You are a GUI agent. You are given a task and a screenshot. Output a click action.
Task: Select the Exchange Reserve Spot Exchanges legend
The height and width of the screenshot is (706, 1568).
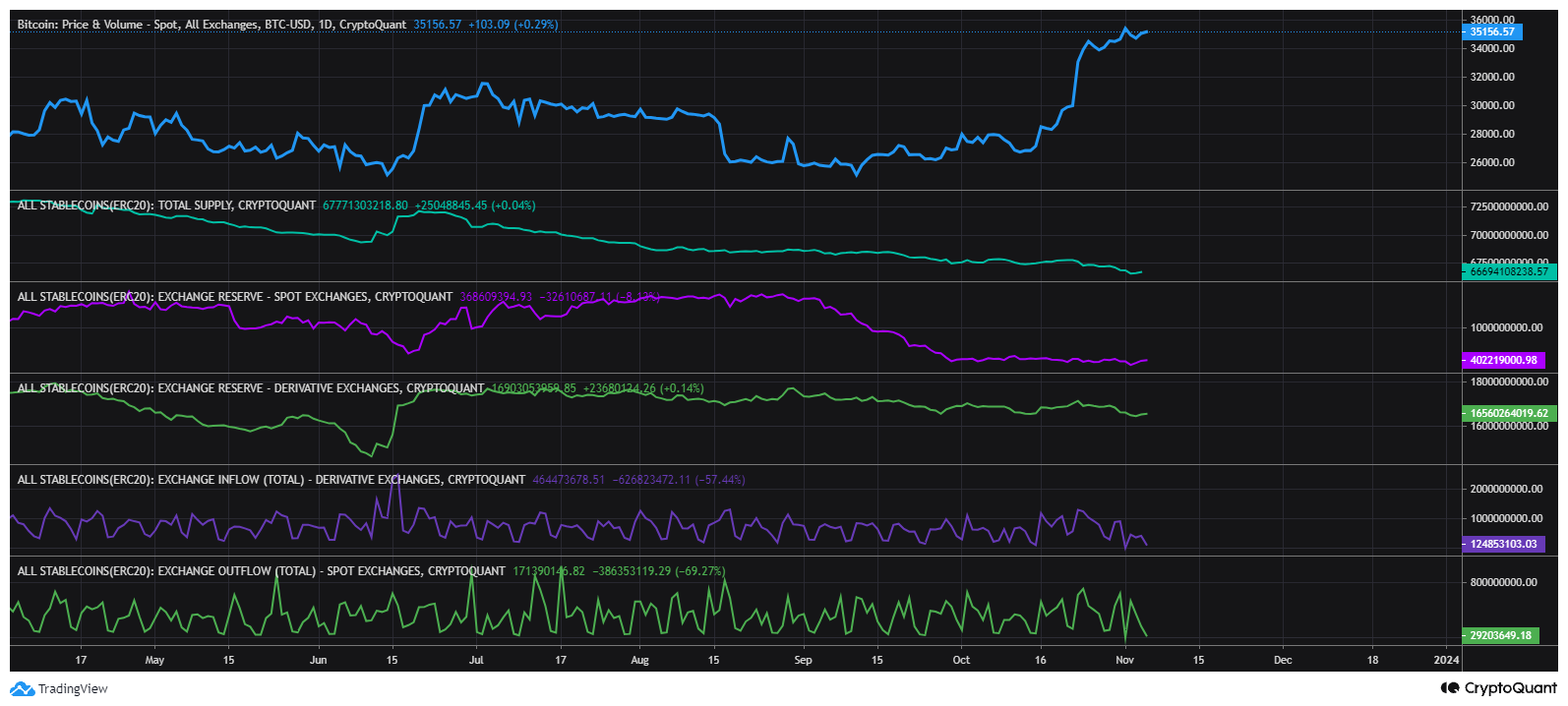(x=234, y=297)
